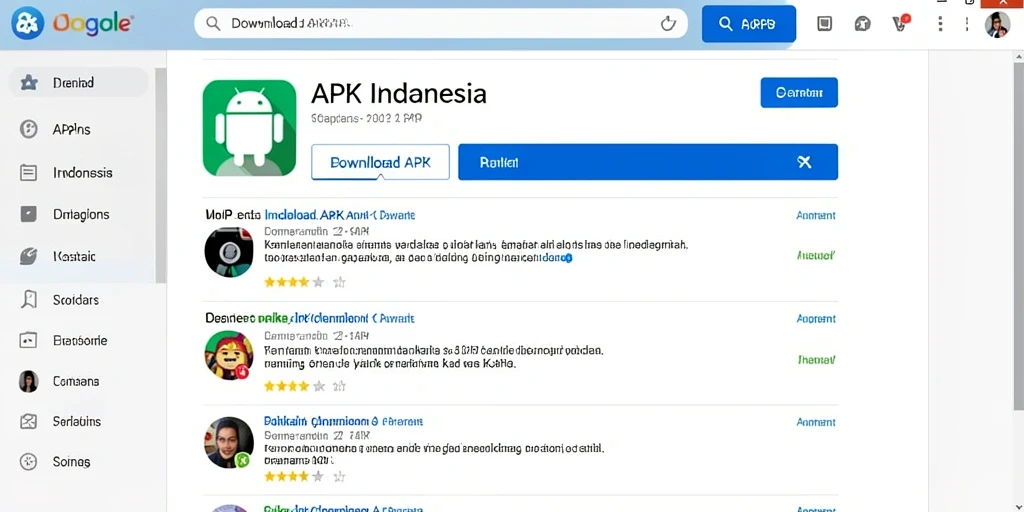Screen dimensions: 1024x512
Task: Click the person photo app icon
Action: click(x=229, y=443)
